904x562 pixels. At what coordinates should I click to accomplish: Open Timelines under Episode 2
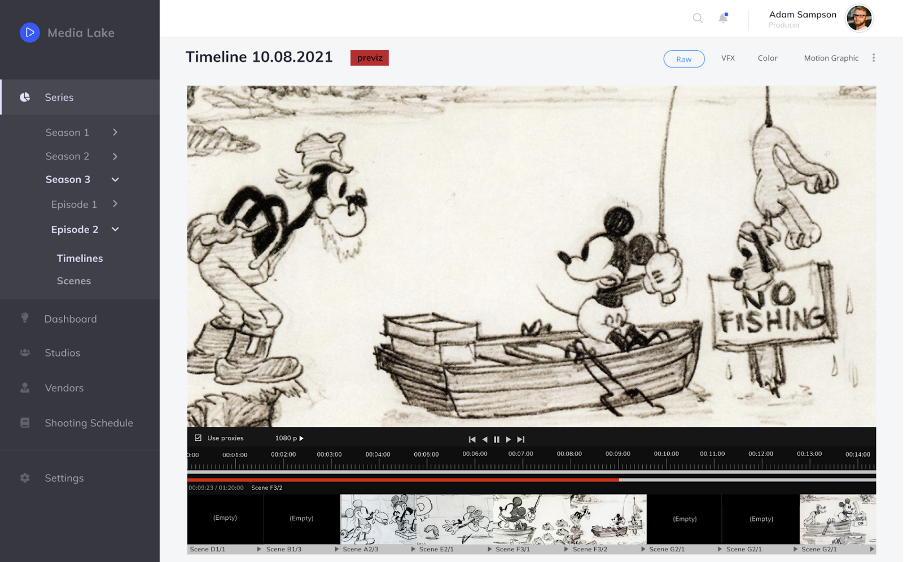[80, 258]
